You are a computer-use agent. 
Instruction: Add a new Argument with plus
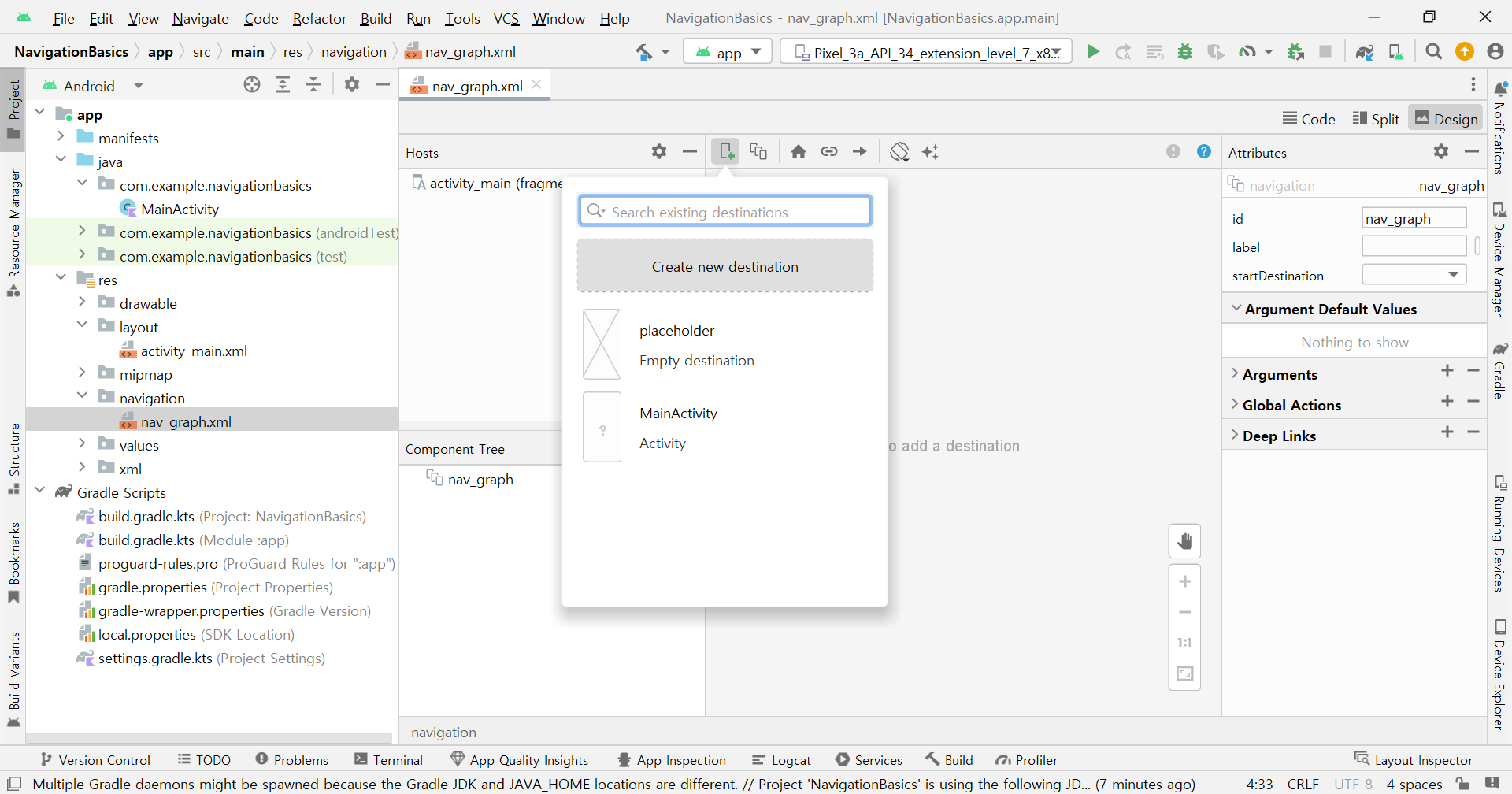tap(1447, 370)
